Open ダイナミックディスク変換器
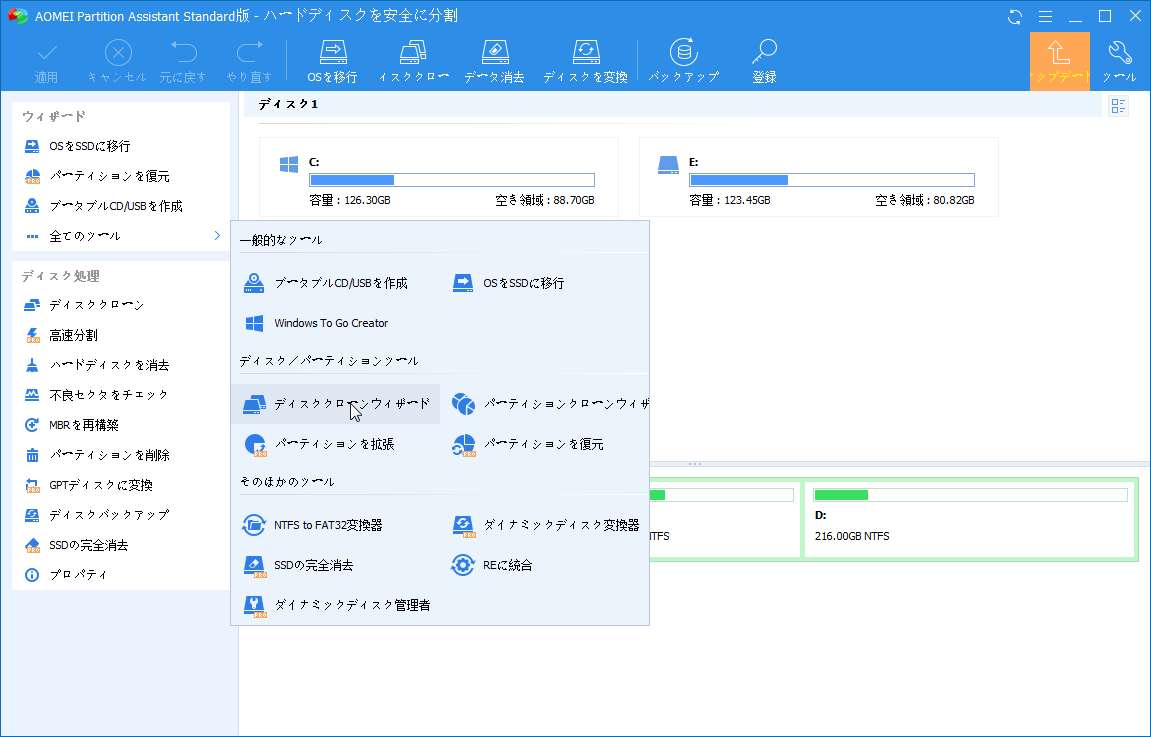 point(545,525)
